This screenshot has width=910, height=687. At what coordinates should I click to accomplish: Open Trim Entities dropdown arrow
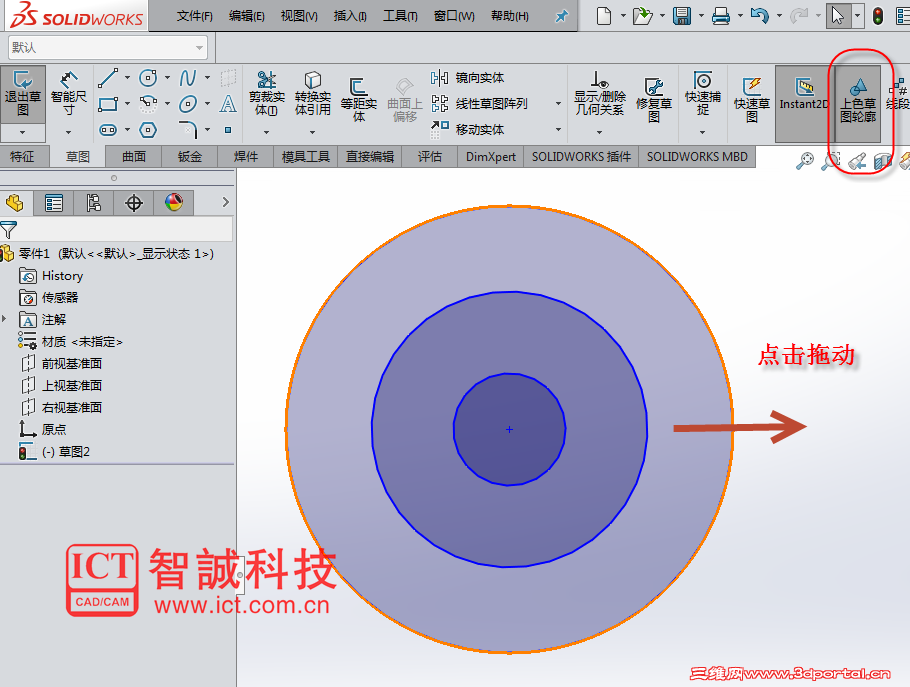coord(266,133)
